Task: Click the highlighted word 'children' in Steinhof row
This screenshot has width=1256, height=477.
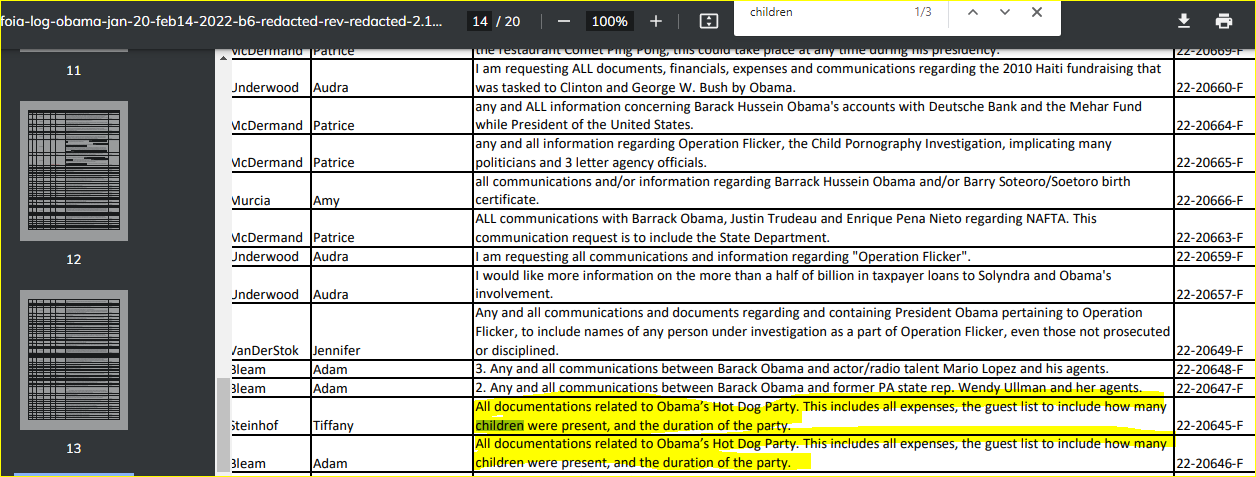Action: pos(499,426)
